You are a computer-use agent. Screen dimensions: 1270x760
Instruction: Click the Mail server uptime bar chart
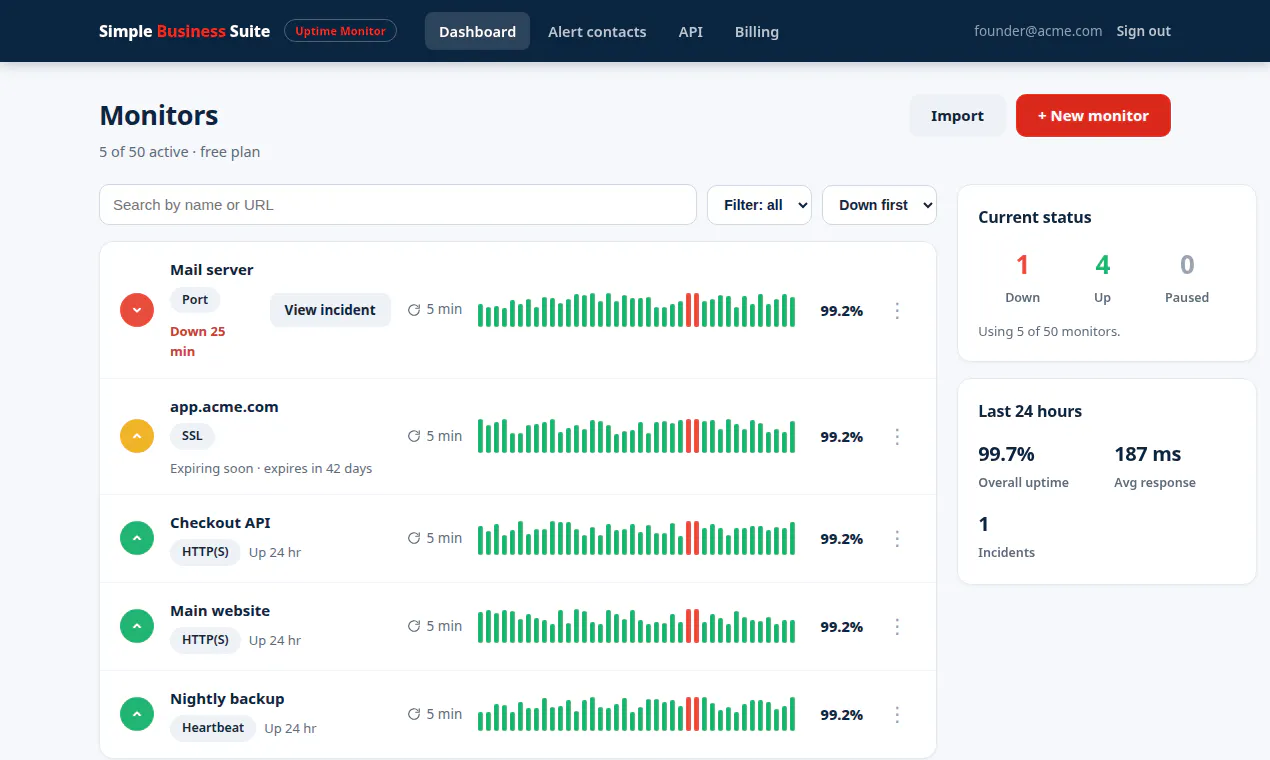[x=637, y=310]
